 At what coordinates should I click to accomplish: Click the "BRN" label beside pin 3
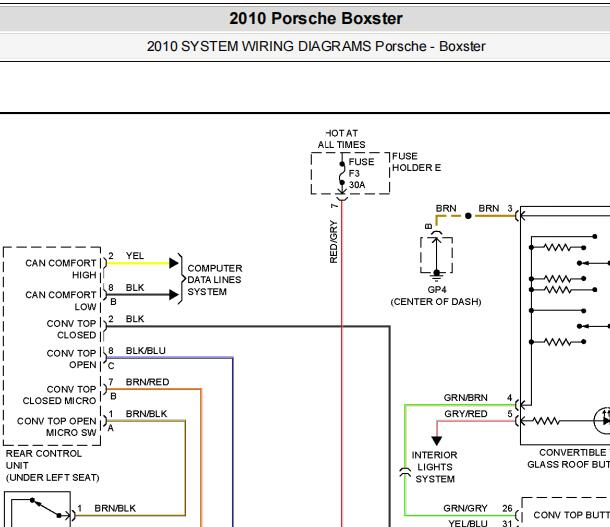(x=489, y=208)
